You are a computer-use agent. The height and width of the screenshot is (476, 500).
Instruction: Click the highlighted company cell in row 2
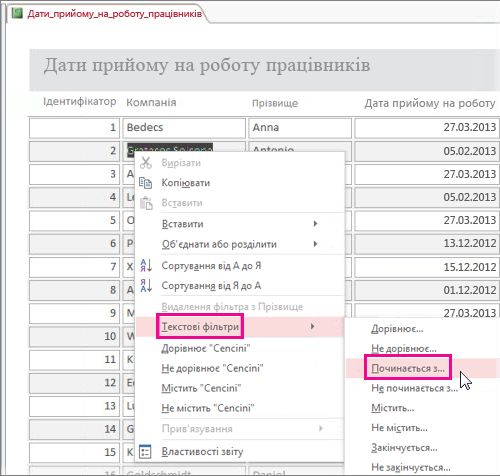tap(170, 148)
